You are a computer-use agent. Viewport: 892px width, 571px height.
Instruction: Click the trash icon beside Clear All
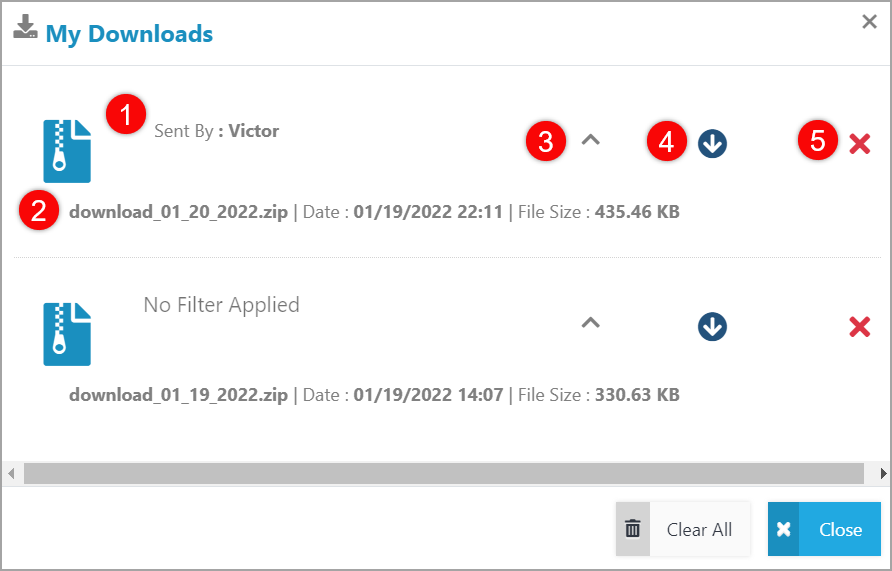pos(632,529)
